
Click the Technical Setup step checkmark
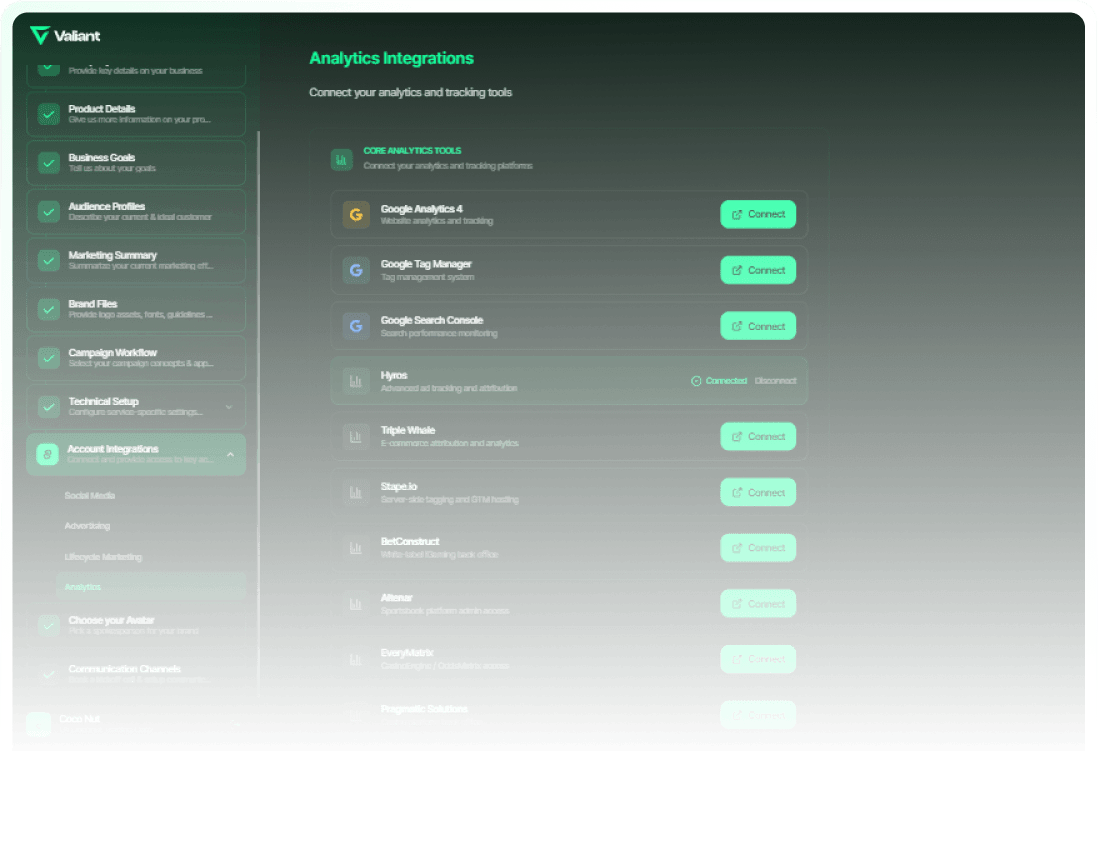(48, 406)
